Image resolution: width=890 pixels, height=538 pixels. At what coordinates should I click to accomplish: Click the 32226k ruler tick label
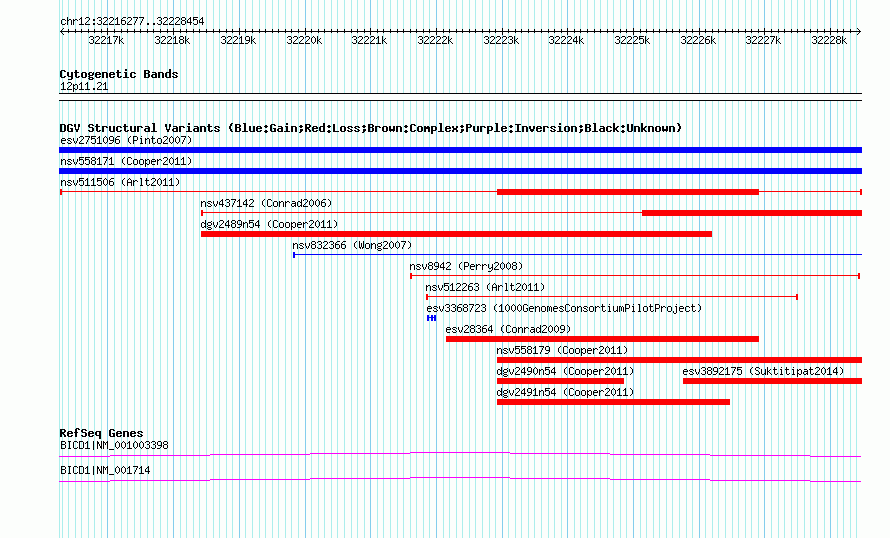(698, 40)
